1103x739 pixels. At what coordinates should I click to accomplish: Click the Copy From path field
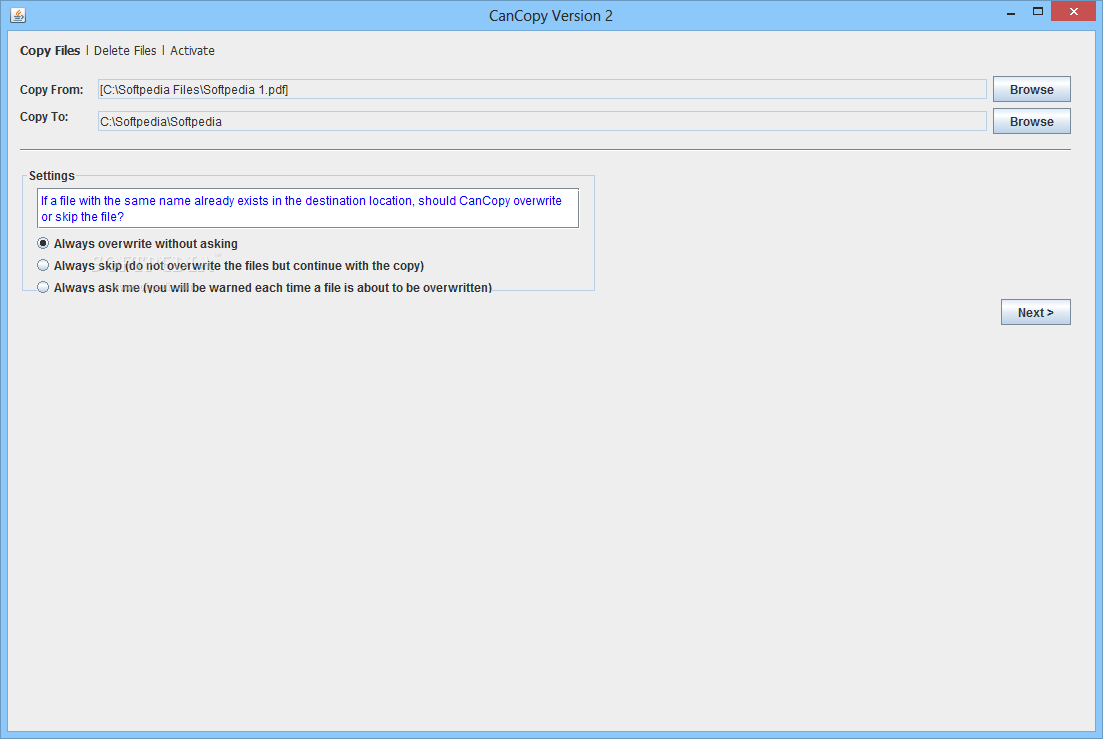(x=542, y=89)
